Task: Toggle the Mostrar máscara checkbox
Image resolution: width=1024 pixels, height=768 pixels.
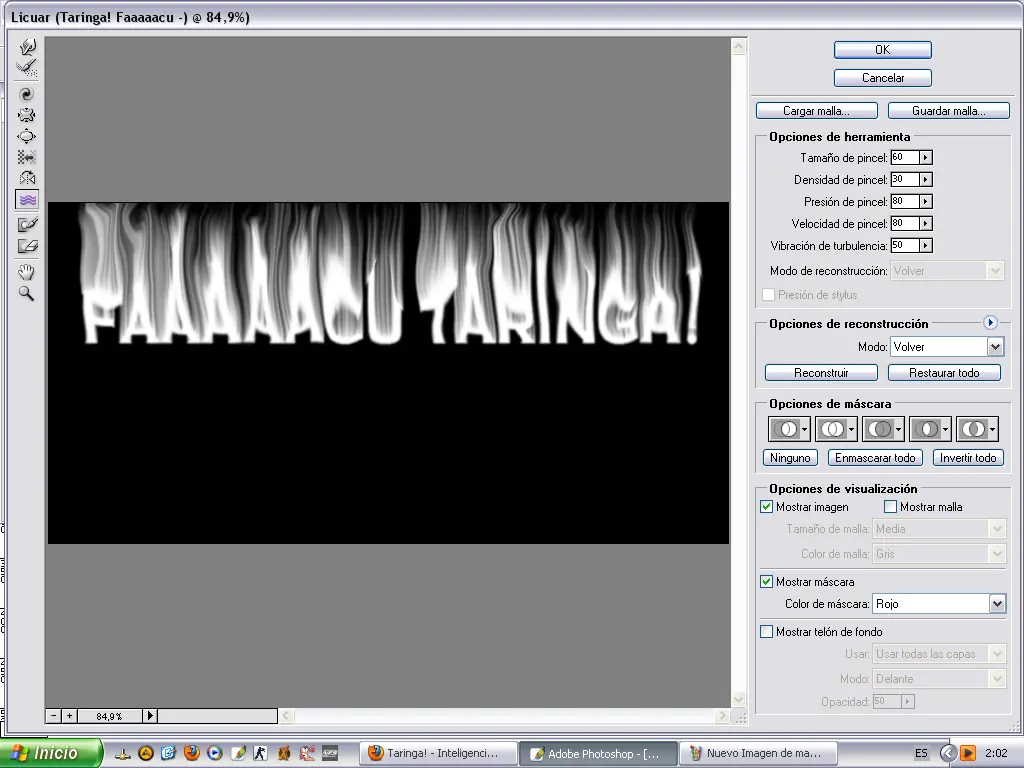Action: click(x=767, y=581)
